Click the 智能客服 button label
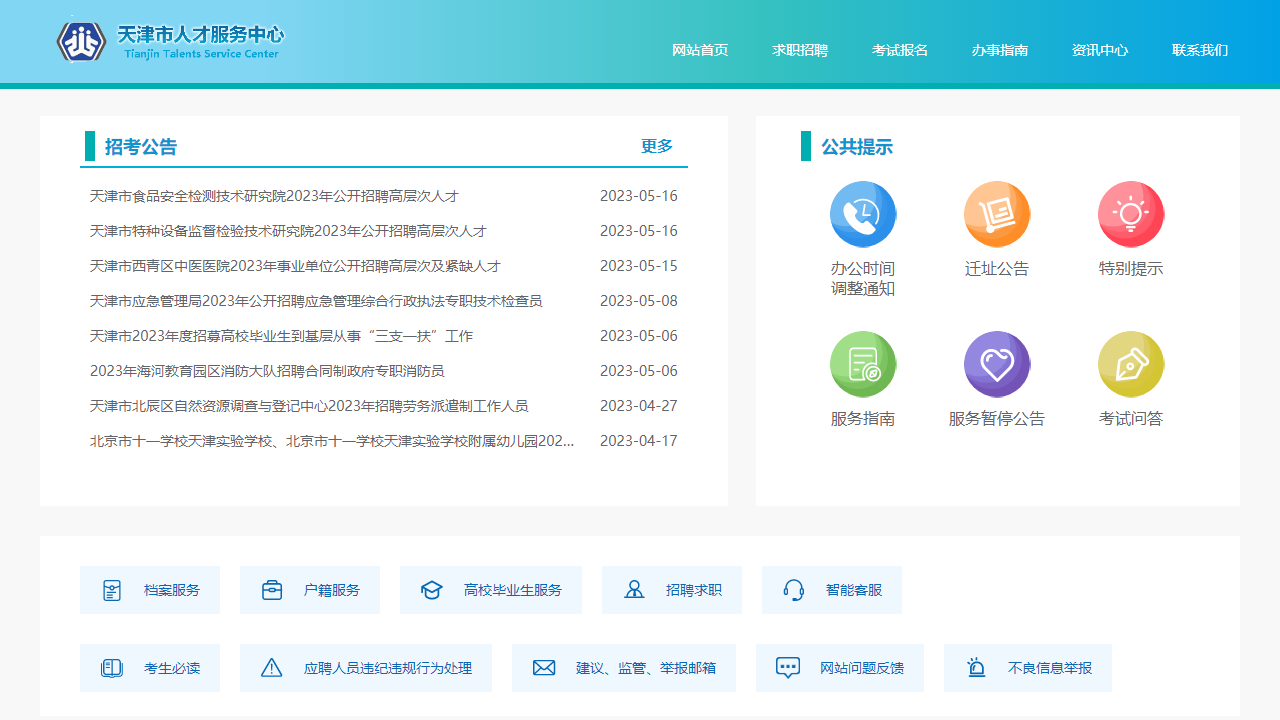The width and height of the screenshot is (1280, 720). [854, 590]
